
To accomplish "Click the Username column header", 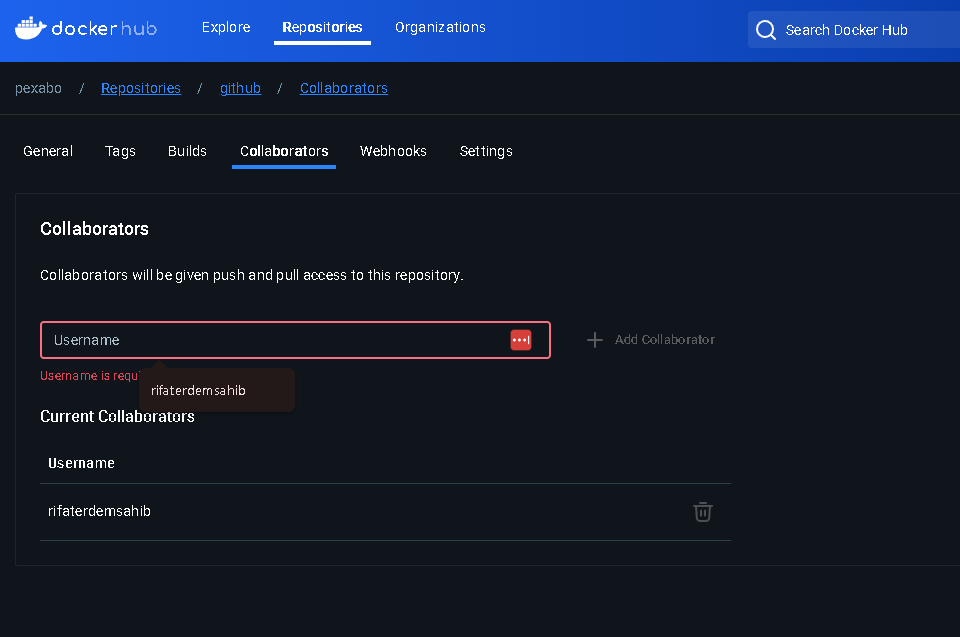I will coord(81,463).
